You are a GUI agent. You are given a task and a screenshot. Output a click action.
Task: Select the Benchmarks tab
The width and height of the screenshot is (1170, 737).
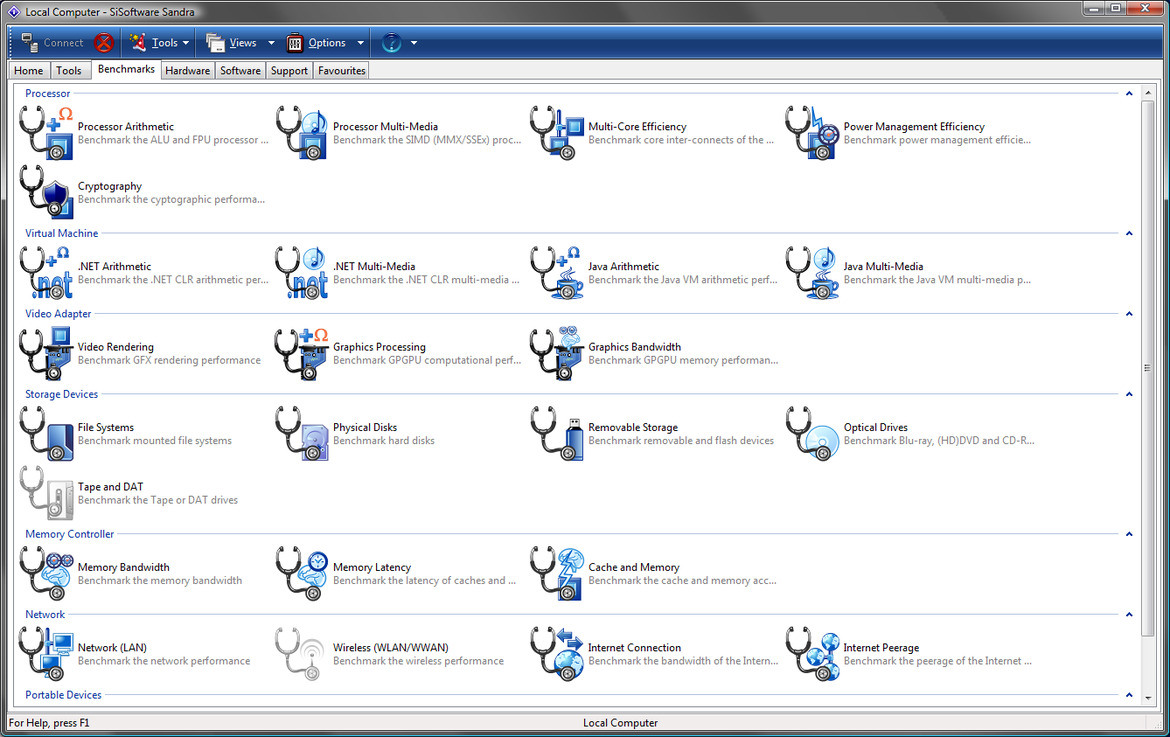[126, 69]
